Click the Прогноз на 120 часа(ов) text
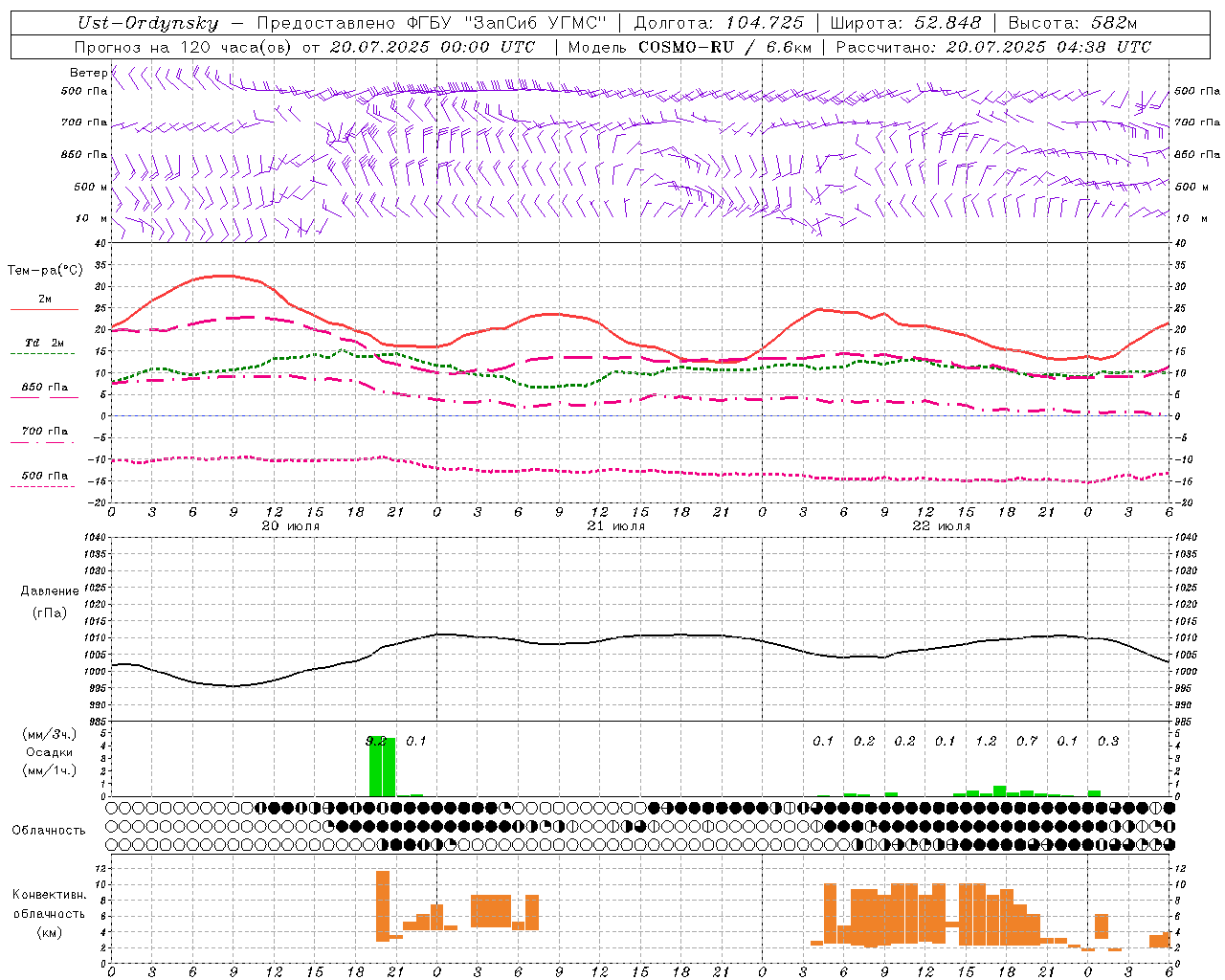This screenshot has width=1225, height=980. (185, 47)
